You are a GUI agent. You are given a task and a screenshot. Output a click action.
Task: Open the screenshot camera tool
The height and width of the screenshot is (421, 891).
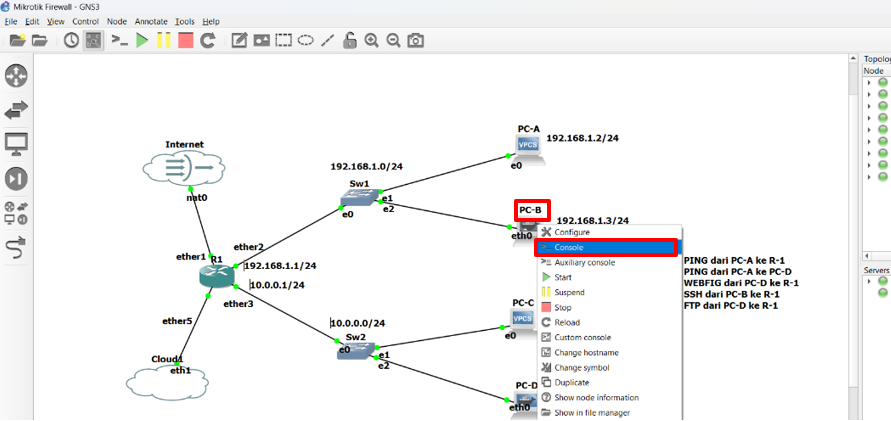click(x=415, y=41)
